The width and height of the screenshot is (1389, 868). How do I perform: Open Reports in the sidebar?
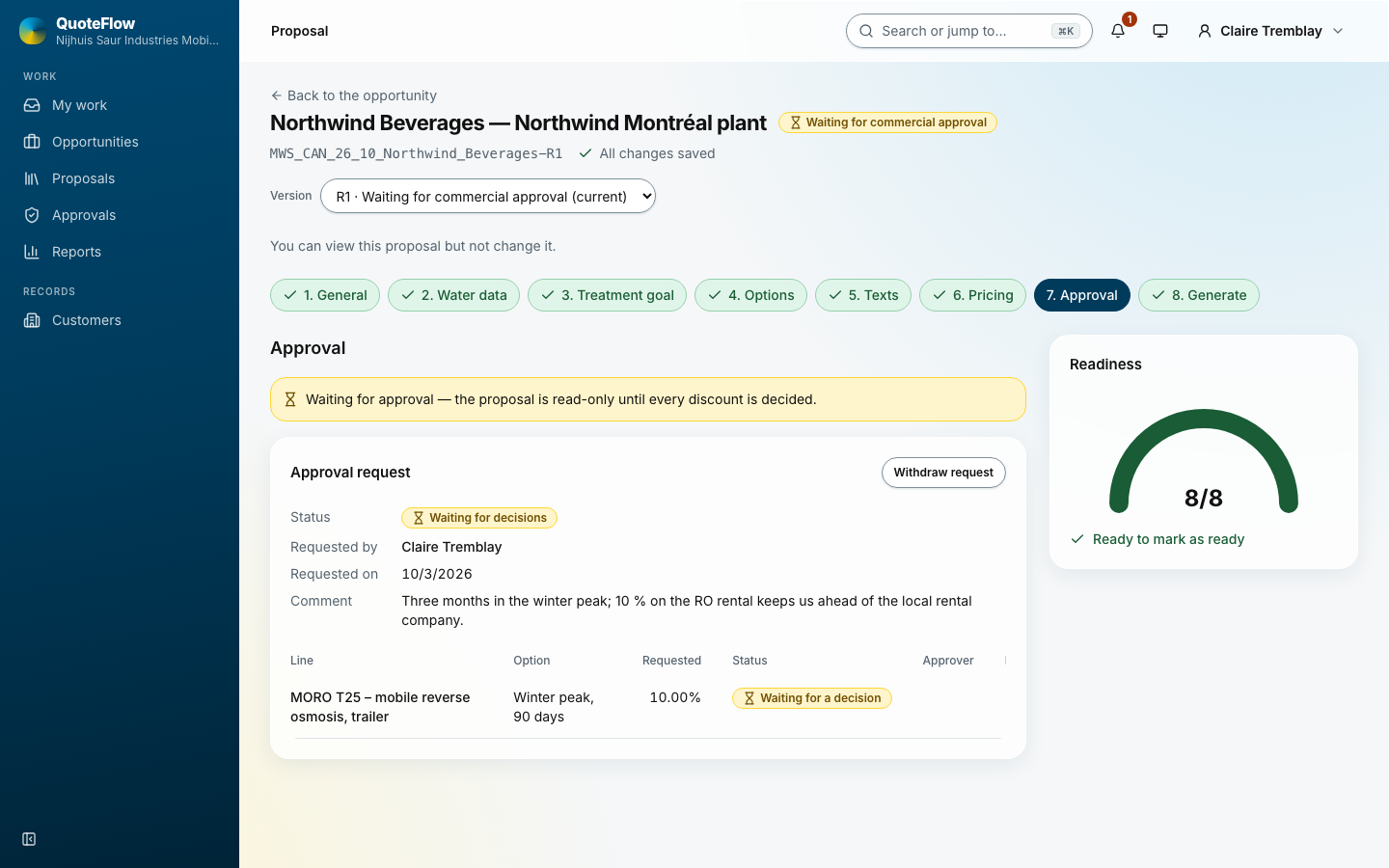coord(120,252)
